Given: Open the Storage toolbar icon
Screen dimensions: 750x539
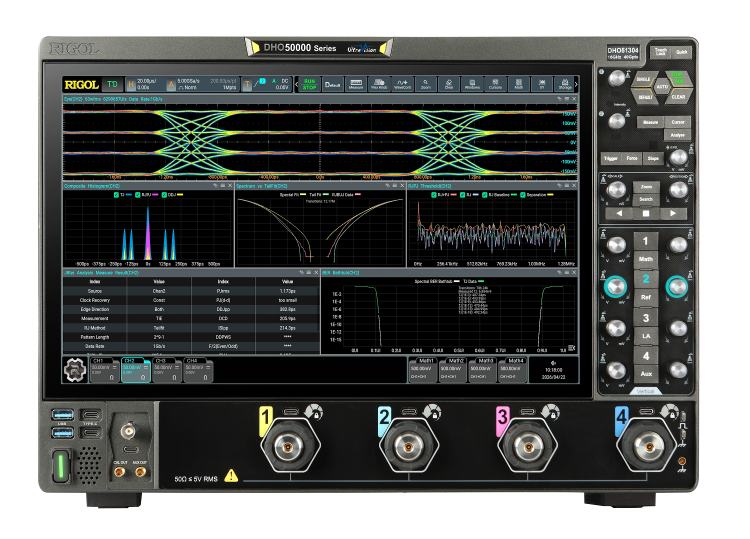Looking at the screenshot, I should (565, 84).
